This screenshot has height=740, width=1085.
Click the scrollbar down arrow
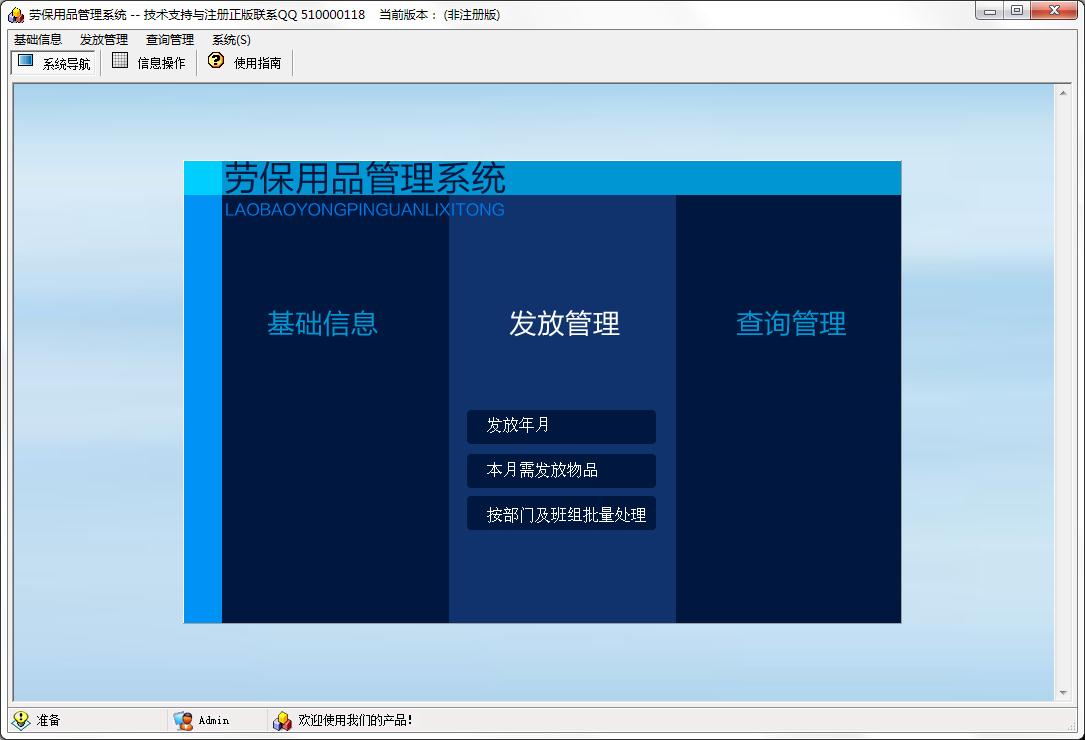click(1063, 693)
